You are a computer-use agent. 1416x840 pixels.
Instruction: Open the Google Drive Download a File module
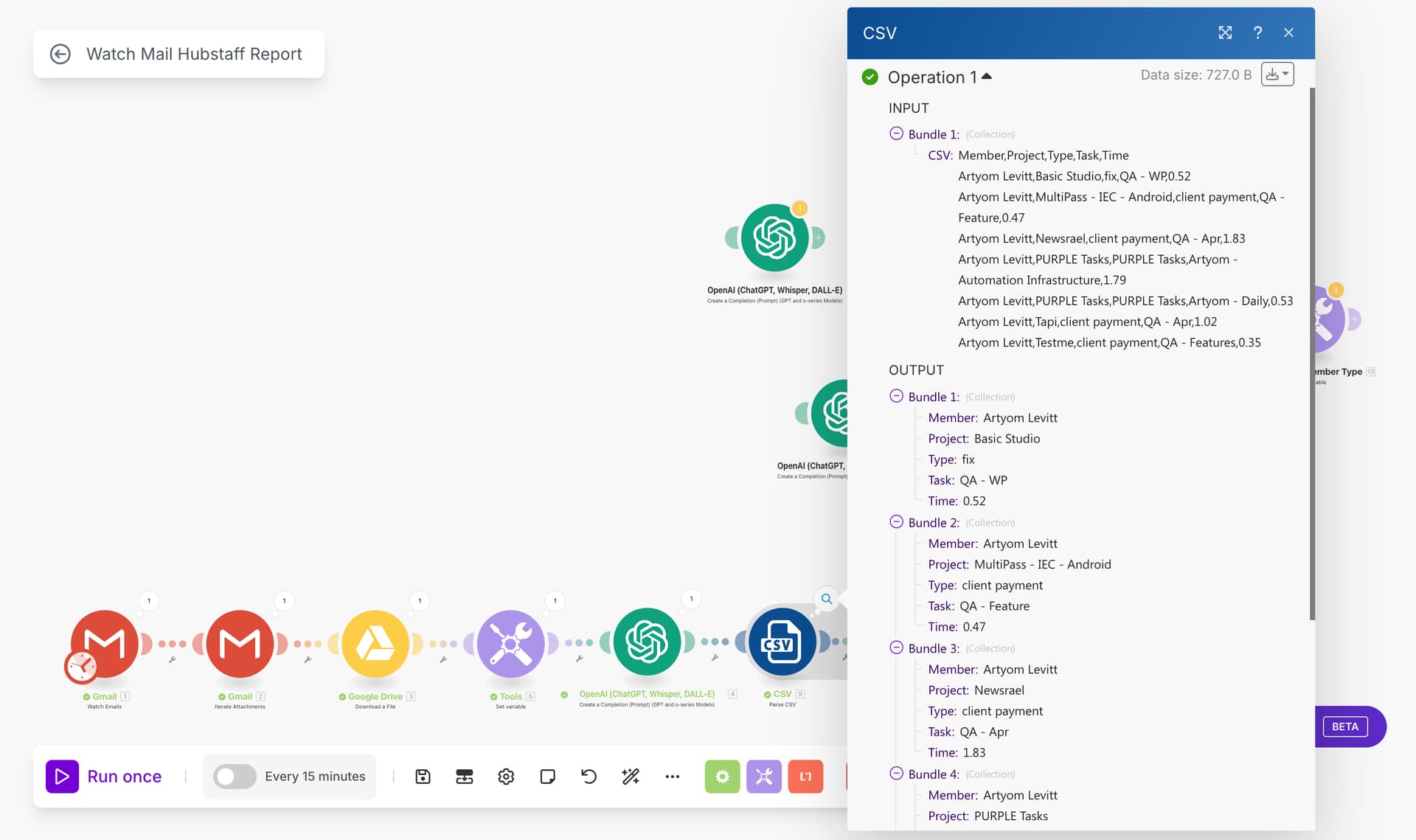(x=375, y=643)
